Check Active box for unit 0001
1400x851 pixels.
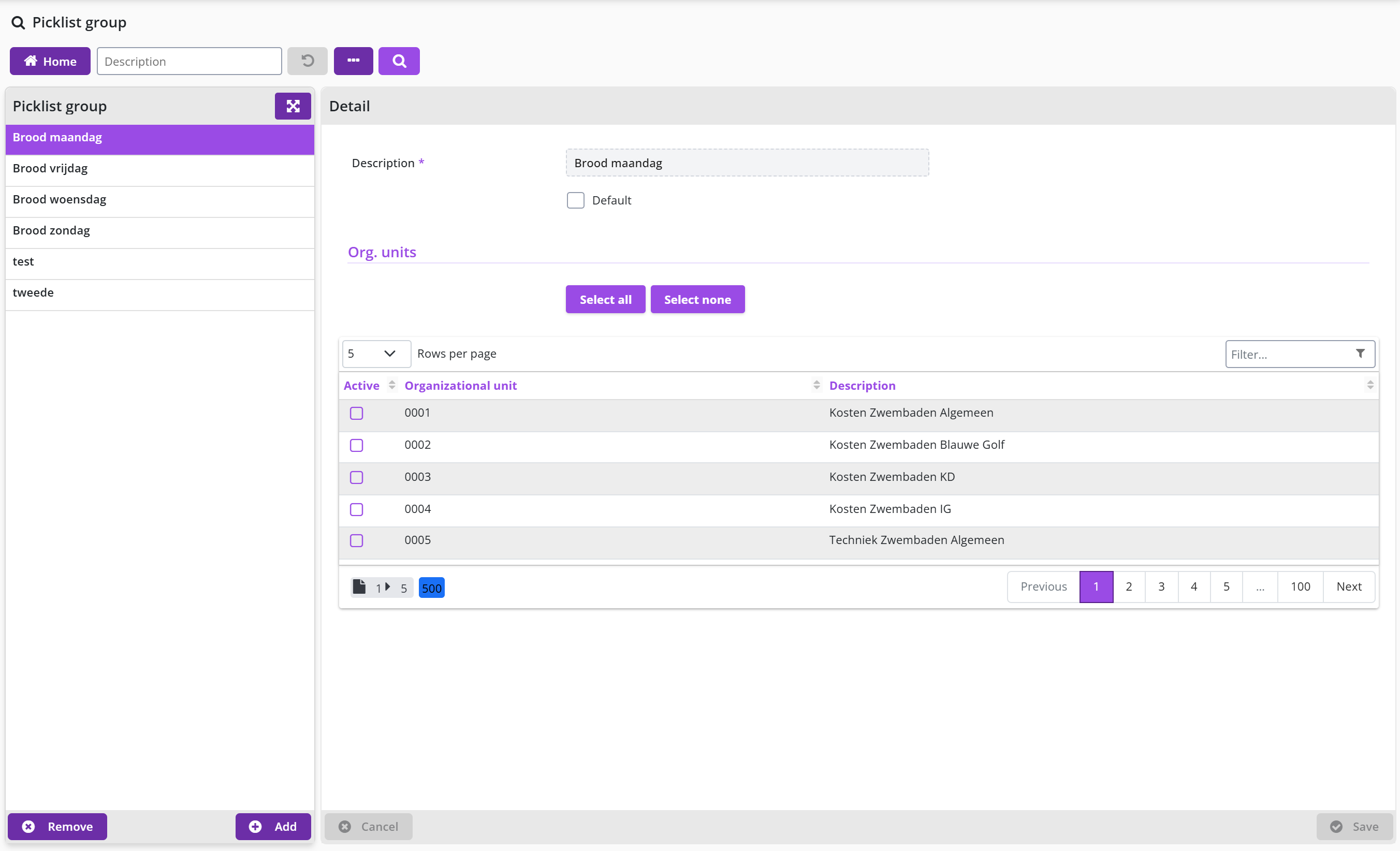click(356, 413)
